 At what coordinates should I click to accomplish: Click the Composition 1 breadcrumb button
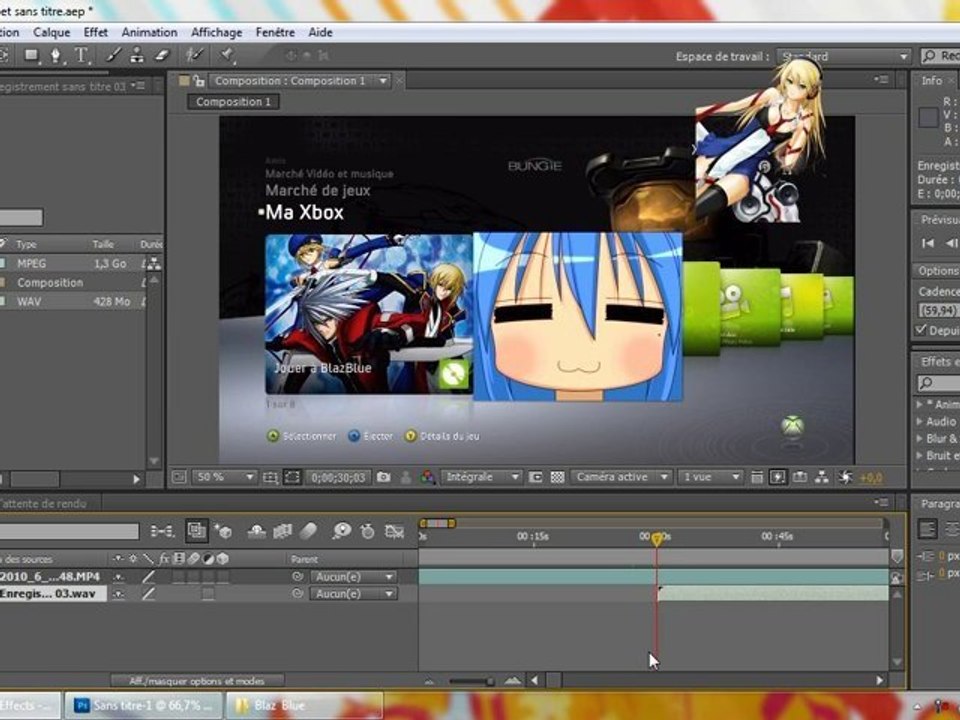233,102
